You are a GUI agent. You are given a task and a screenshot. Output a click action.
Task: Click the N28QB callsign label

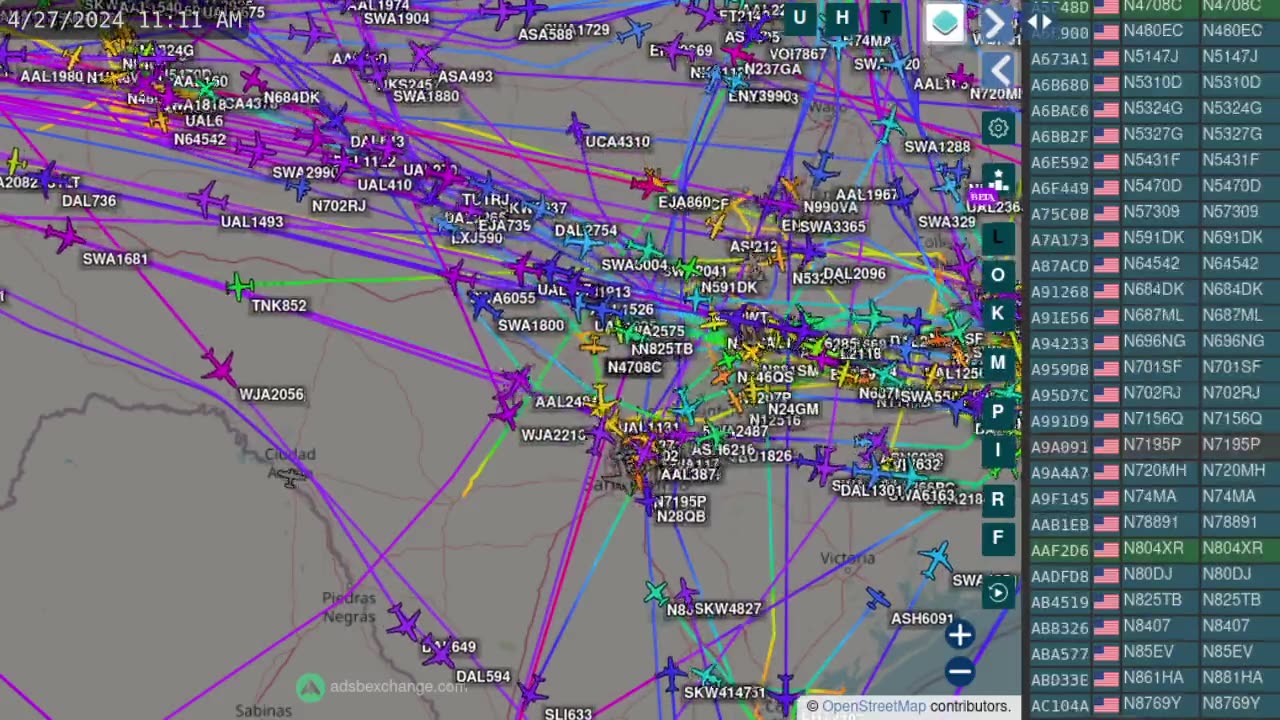[x=681, y=517]
